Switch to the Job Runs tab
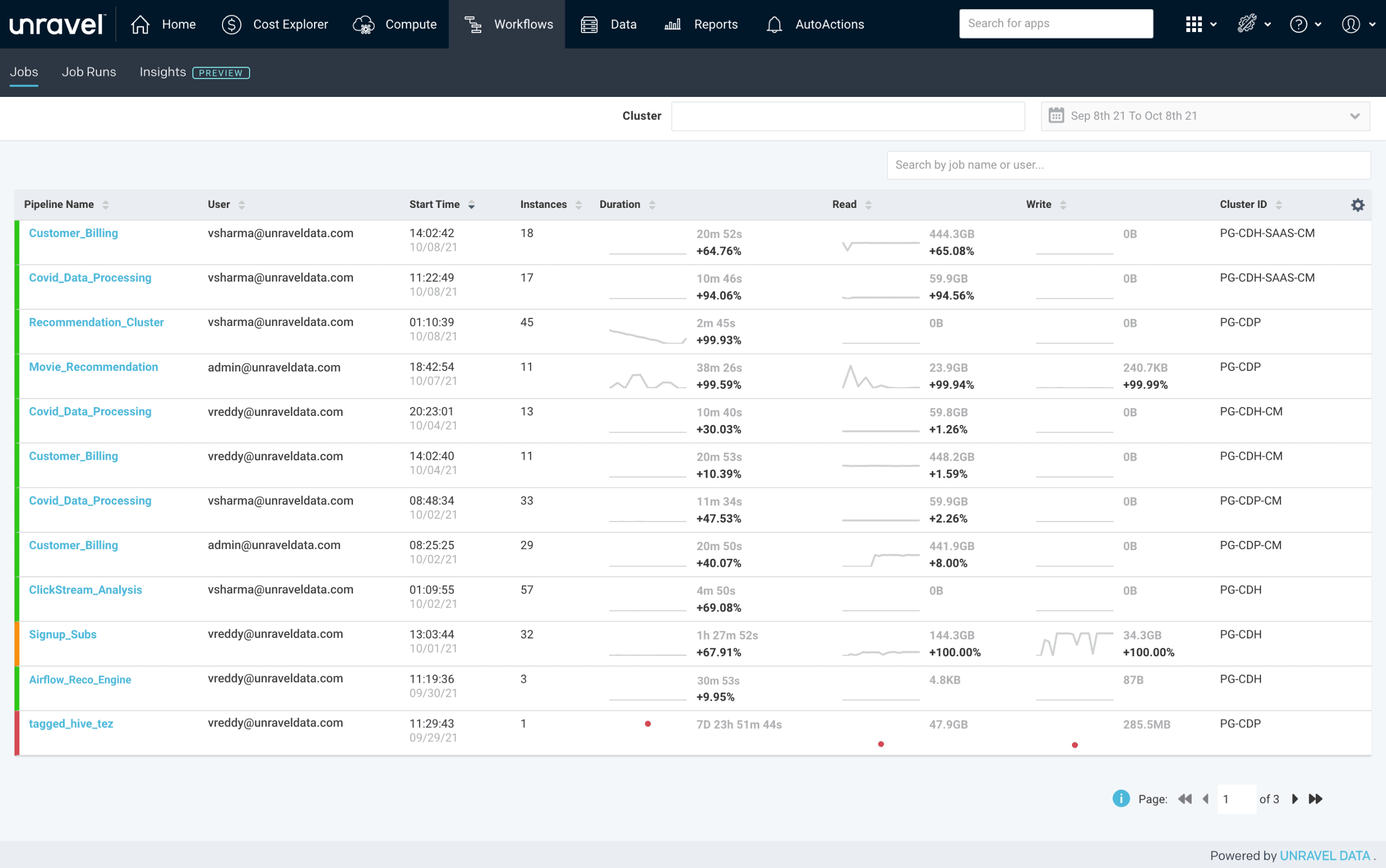Image resolution: width=1386 pixels, height=868 pixels. pos(89,72)
